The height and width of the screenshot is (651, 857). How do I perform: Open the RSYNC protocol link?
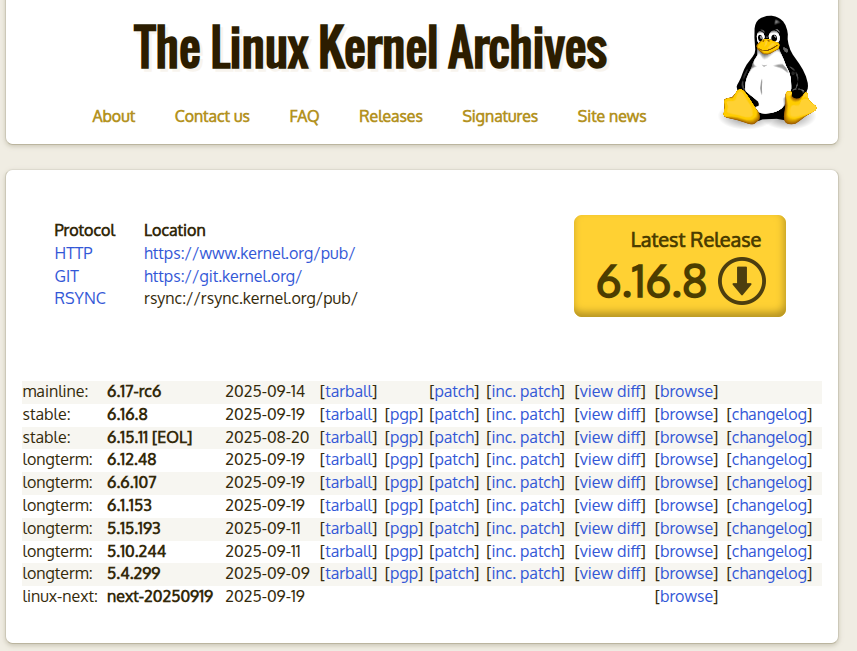[80, 298]
